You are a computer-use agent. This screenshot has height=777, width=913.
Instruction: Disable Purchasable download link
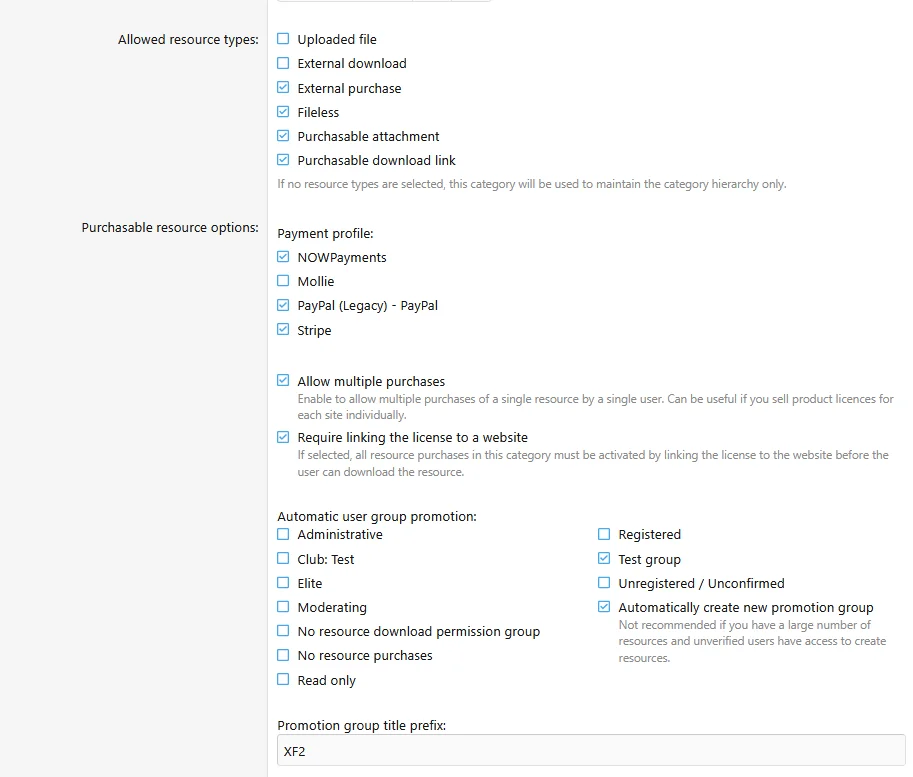[x=283, y=159]
